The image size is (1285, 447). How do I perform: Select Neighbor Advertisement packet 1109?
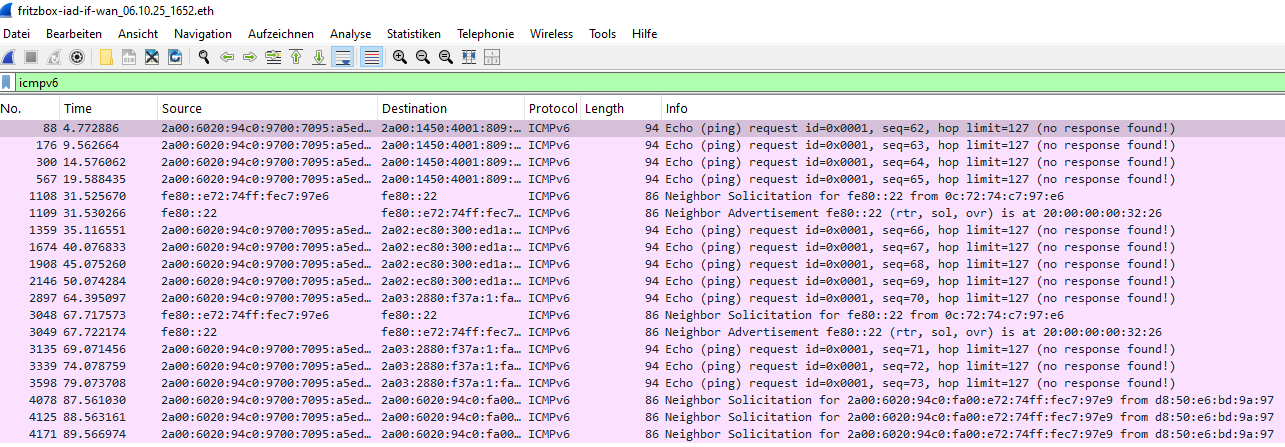coord(642,213)
